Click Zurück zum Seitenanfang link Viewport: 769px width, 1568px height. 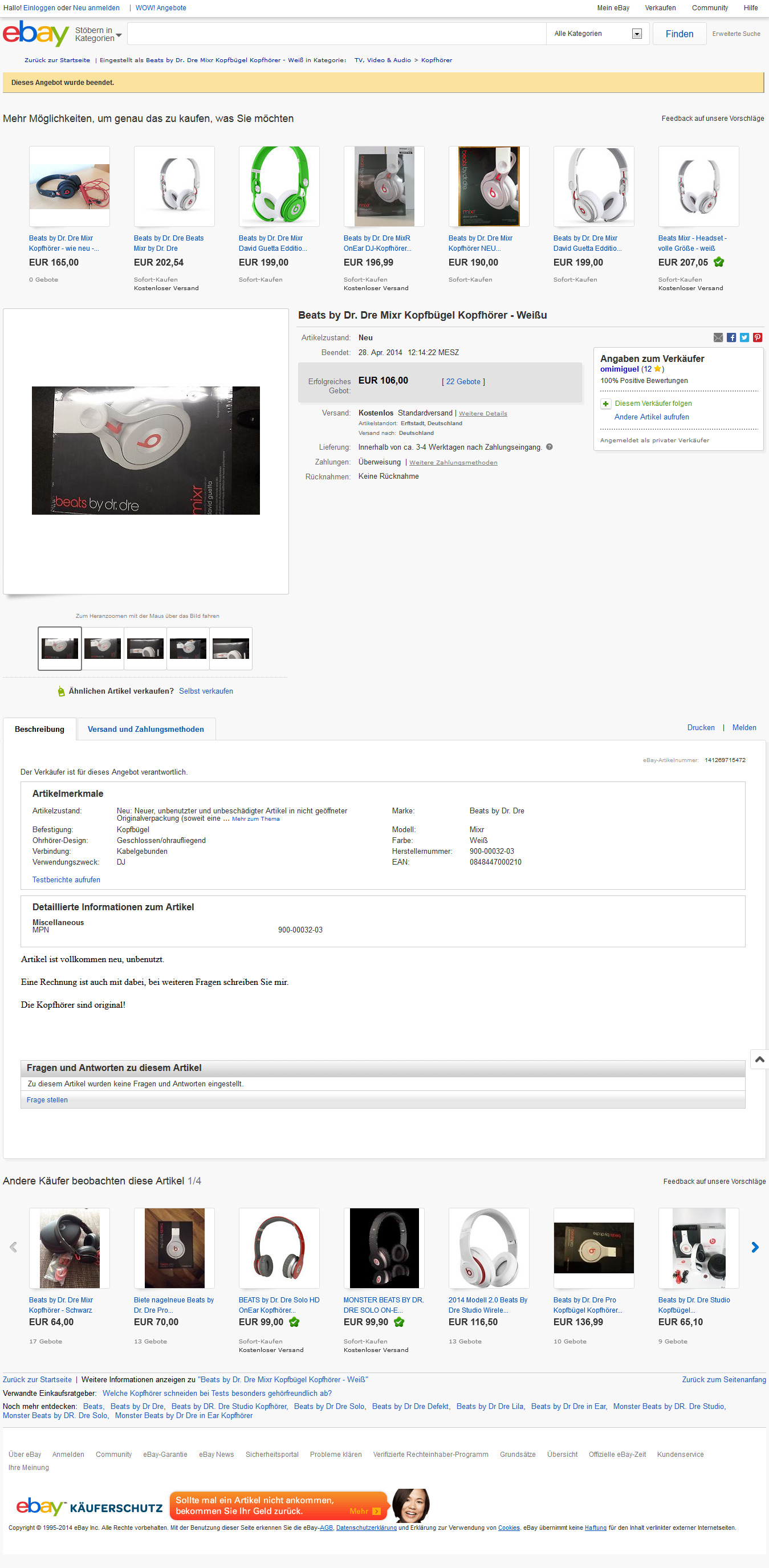click(724, 1380)
